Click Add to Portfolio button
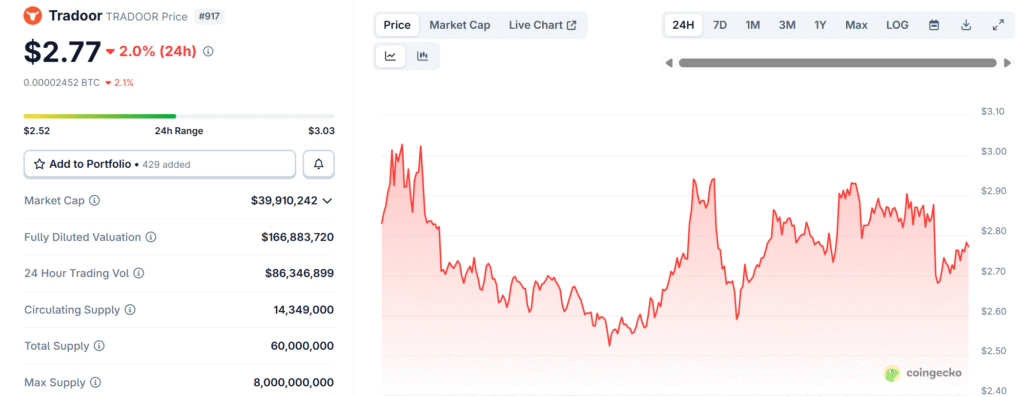Image resolution: width=1024 pixels, height=397 pixels. click(x=160, y=164)
